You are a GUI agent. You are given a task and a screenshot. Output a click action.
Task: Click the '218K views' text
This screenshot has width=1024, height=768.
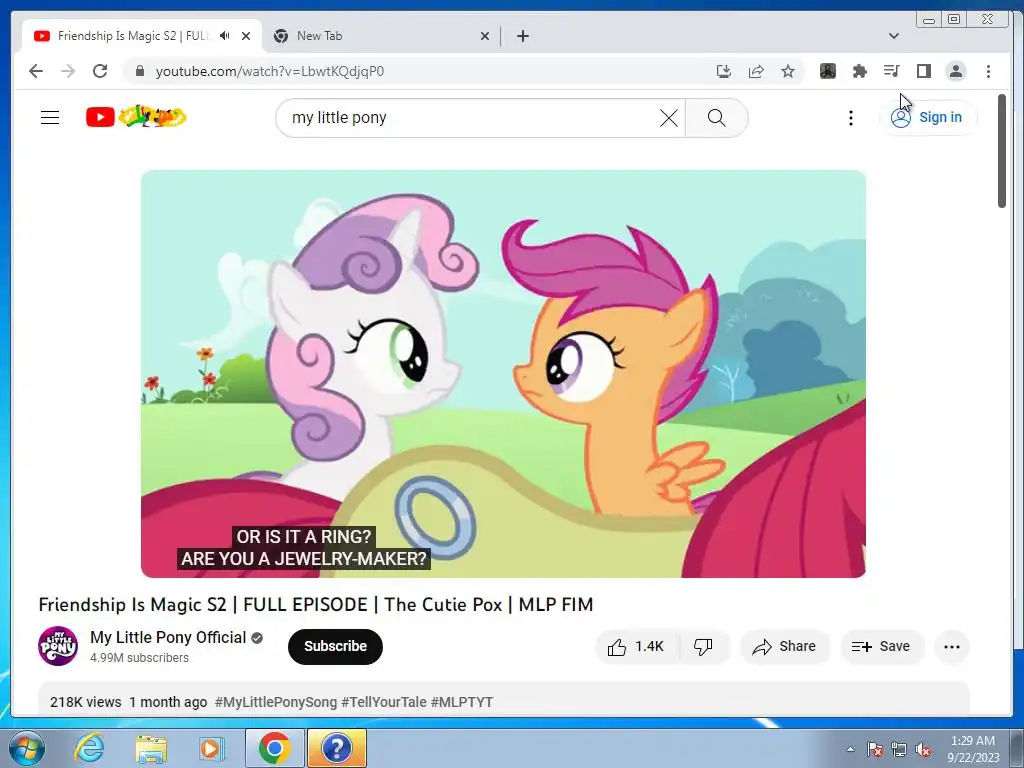click(86, 702)
